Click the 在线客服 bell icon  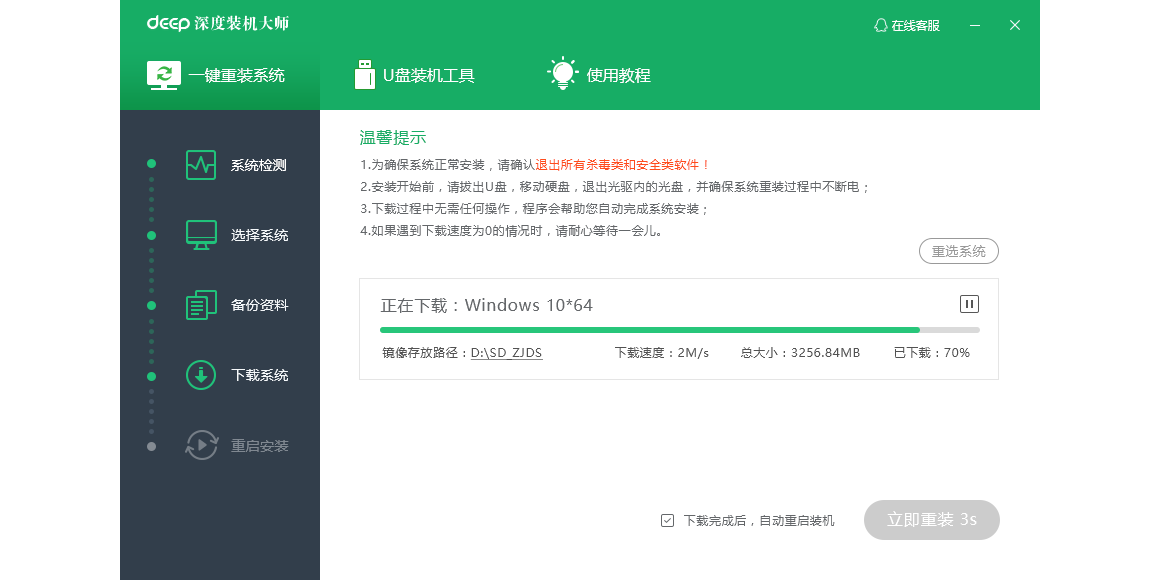click(x=881, y=24)
